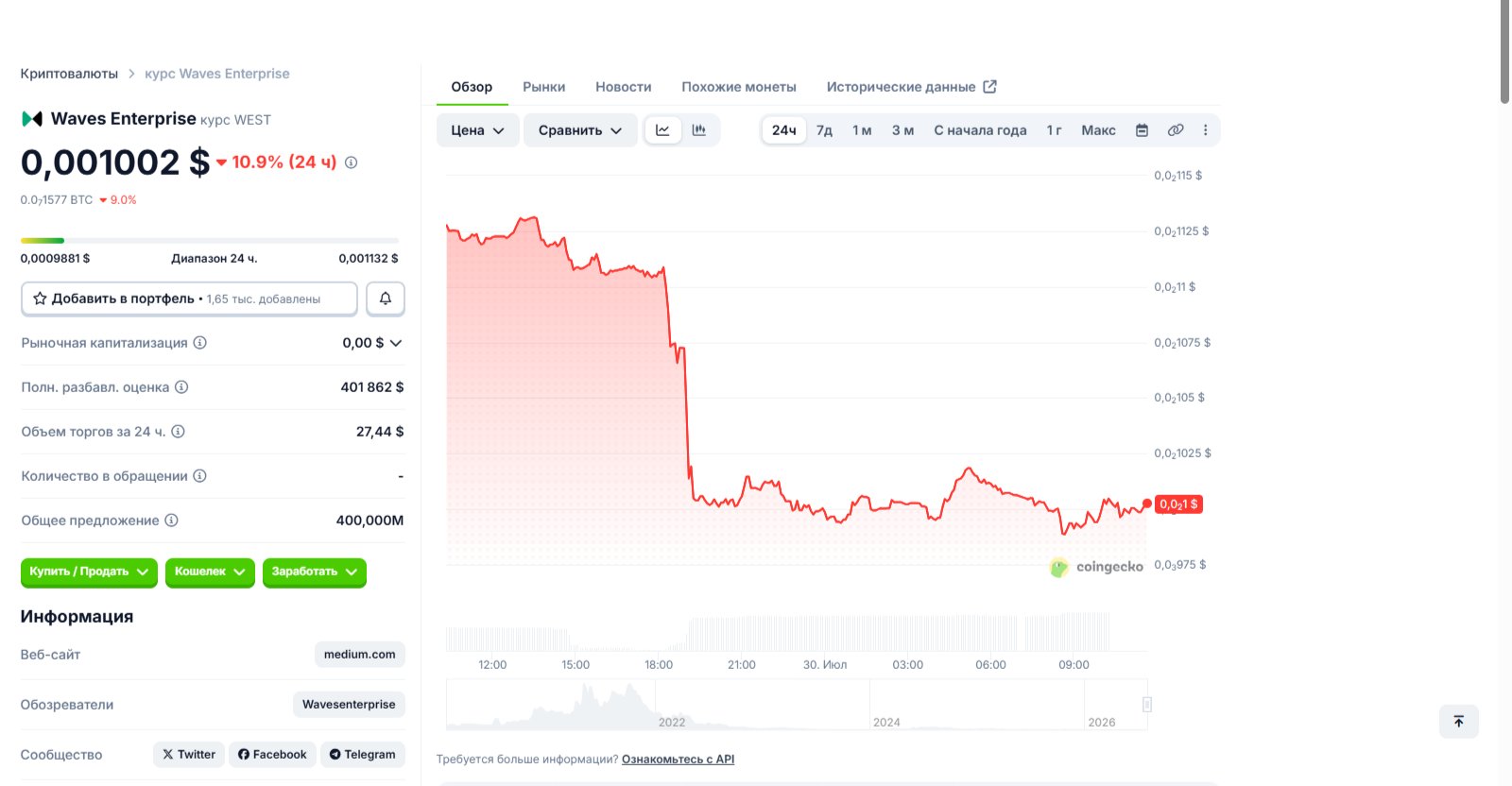Switch to the Новости tab
1512x786 pixels.
point(624,87)
